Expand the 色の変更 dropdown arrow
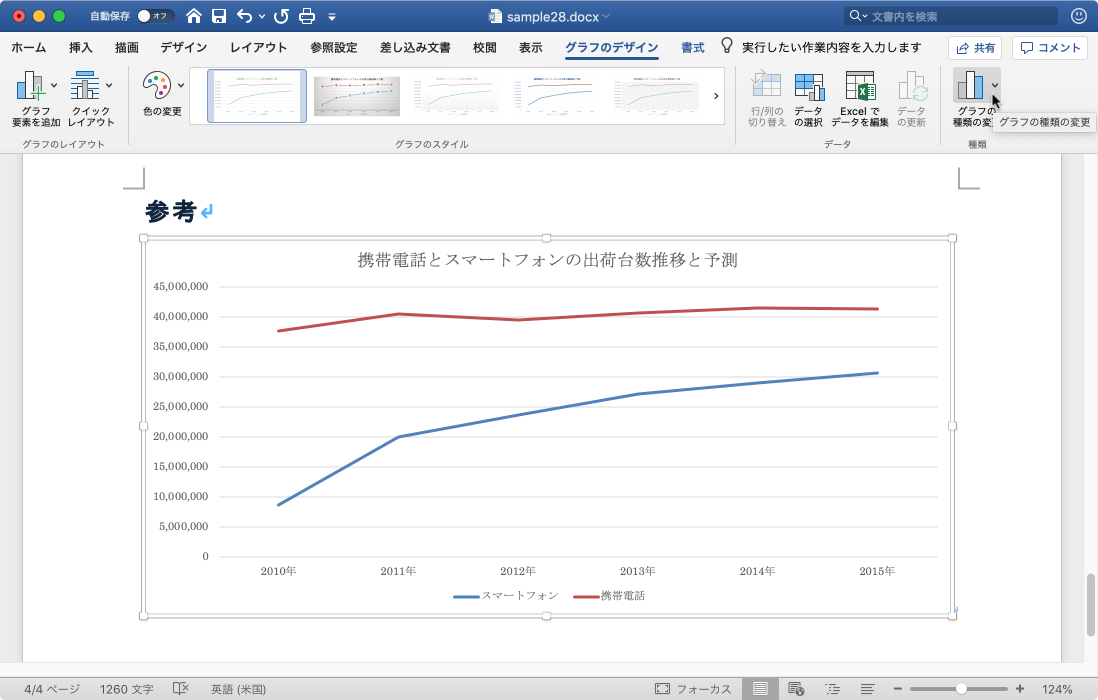 point(181,85)
